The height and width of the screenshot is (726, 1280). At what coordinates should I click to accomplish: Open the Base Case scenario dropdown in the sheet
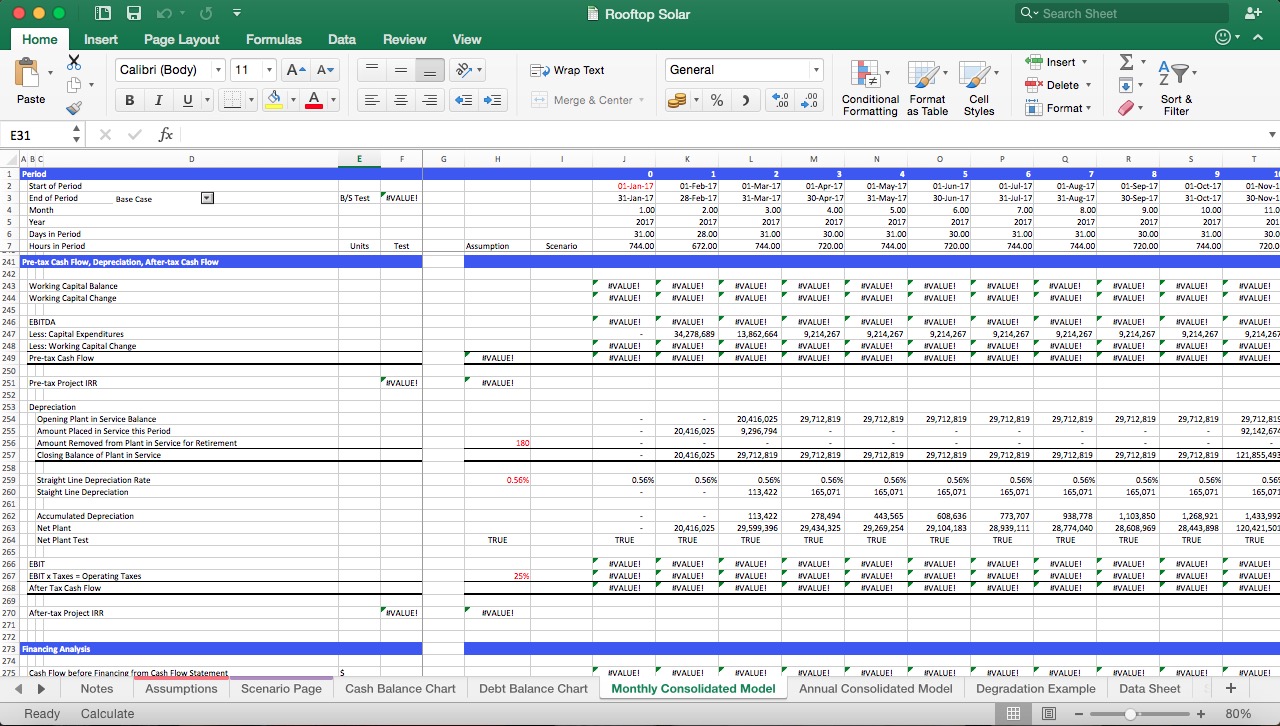pos(207,197)
